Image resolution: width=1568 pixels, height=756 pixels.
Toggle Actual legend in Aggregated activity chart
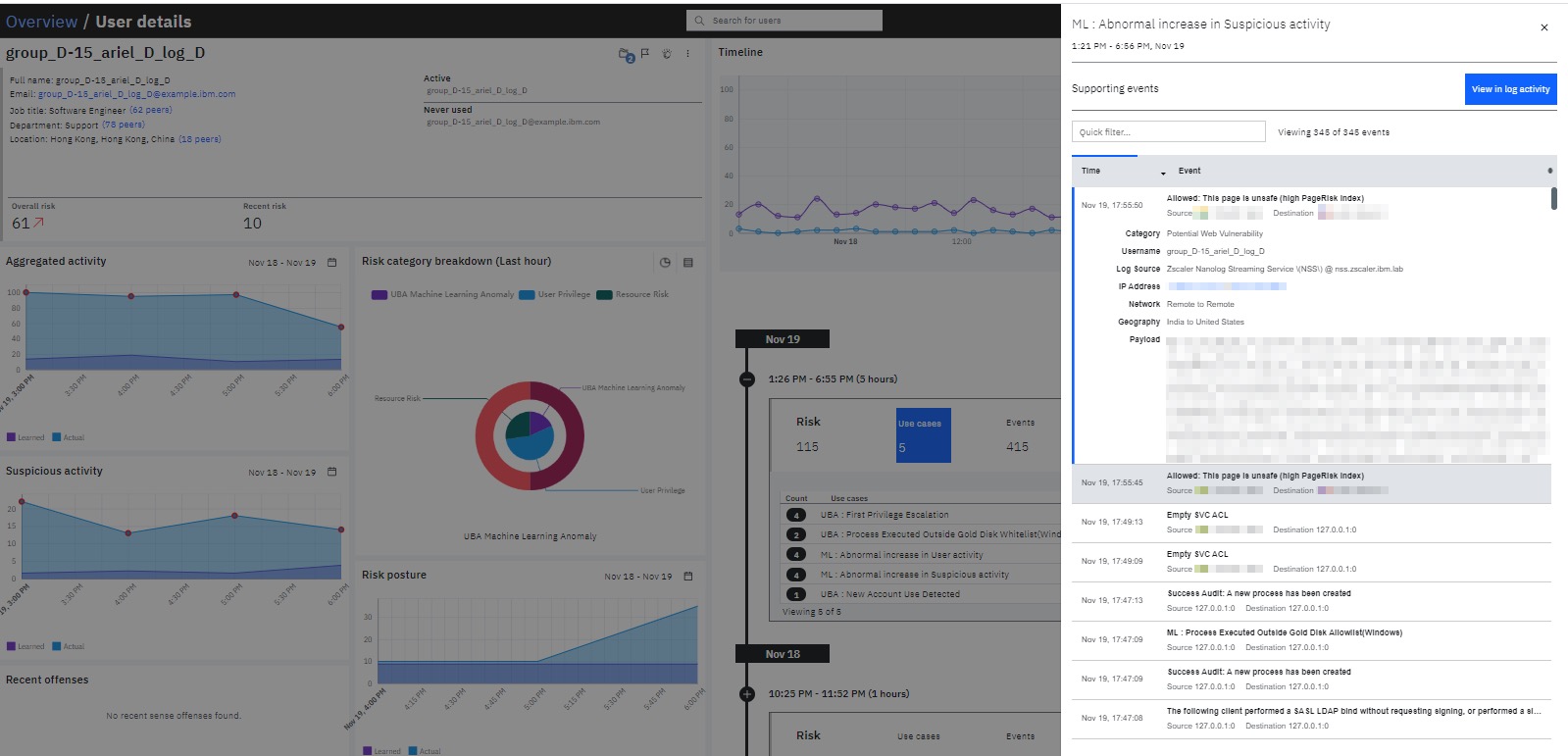(x=69, y=437)
